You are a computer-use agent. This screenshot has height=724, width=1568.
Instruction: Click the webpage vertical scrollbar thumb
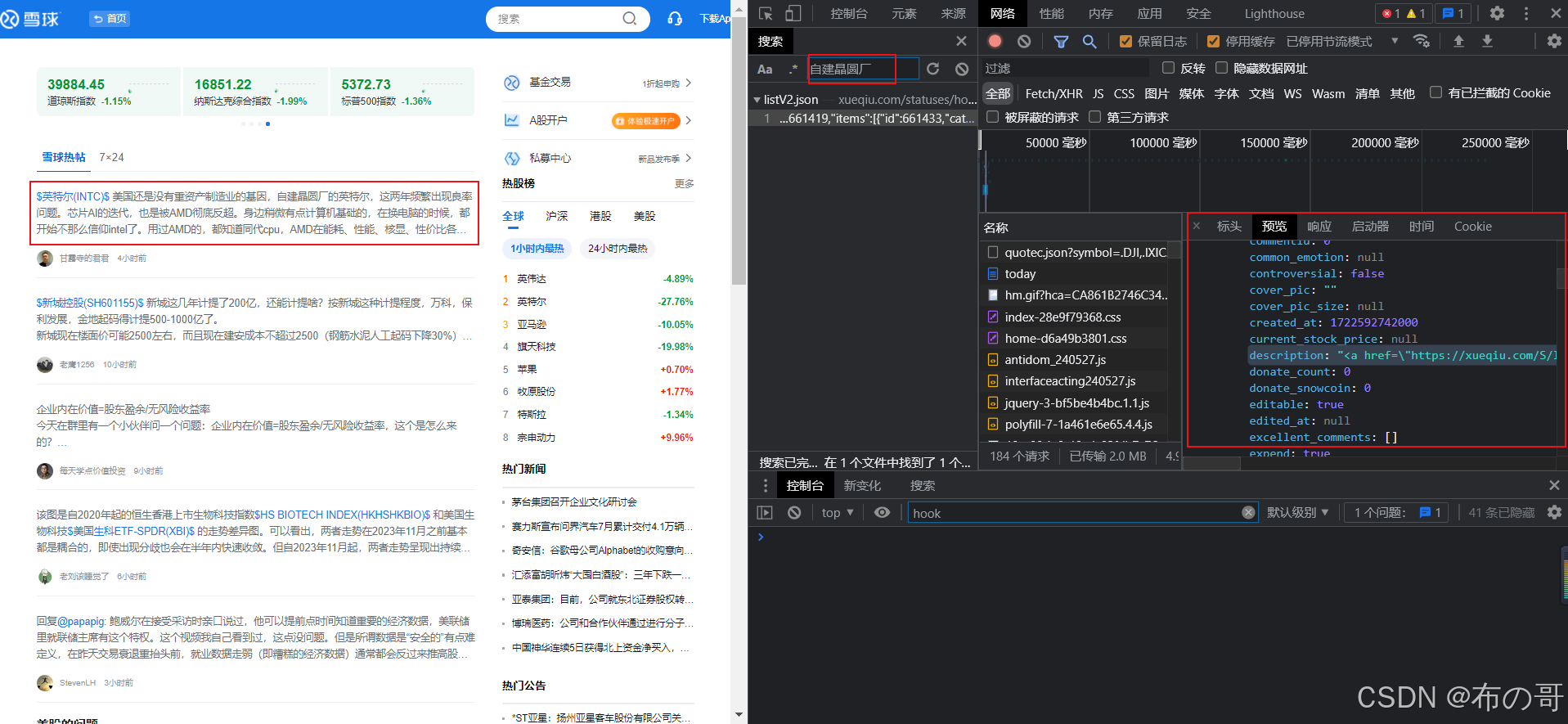pos(739,151)
